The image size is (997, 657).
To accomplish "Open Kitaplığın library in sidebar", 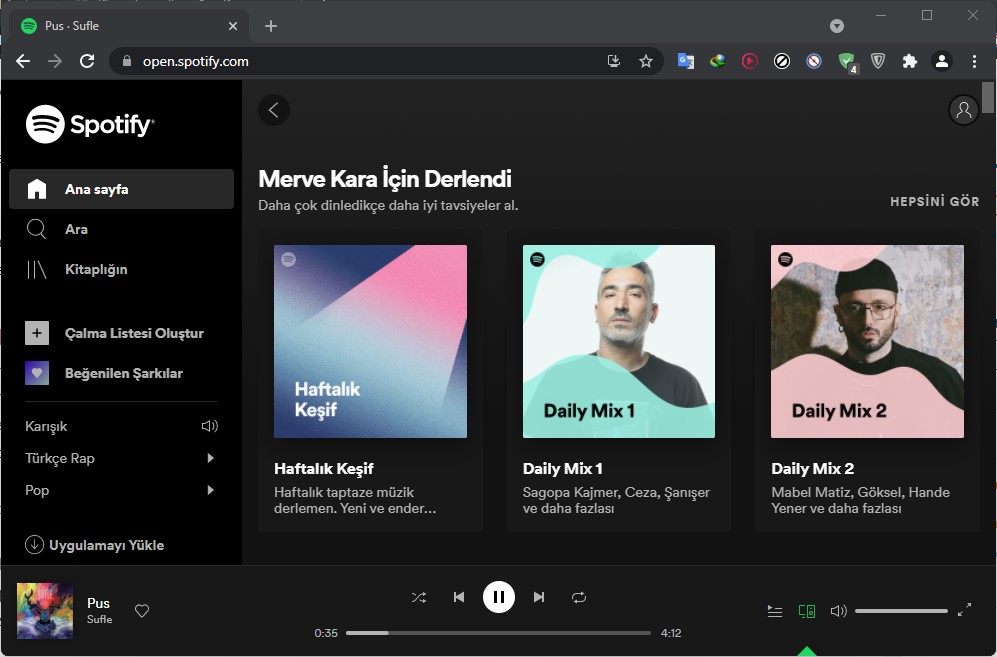I will (x=96, y=269).
